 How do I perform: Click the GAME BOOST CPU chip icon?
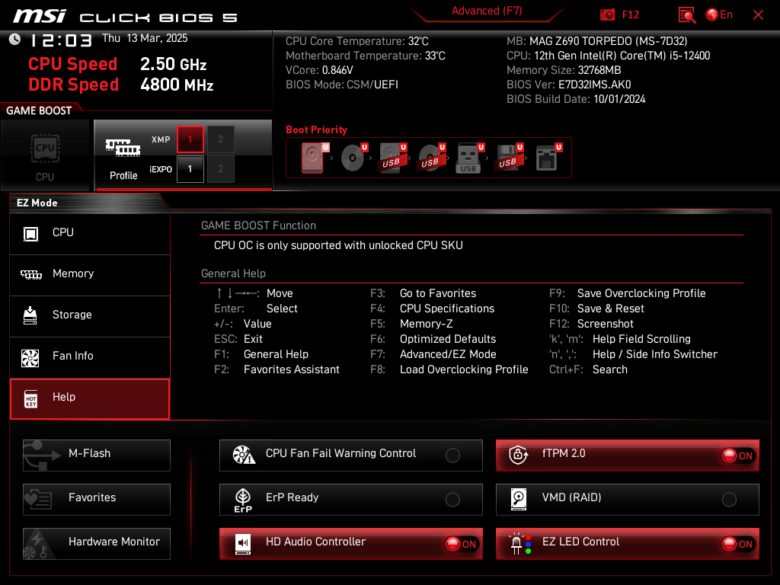tap(45, 148)
